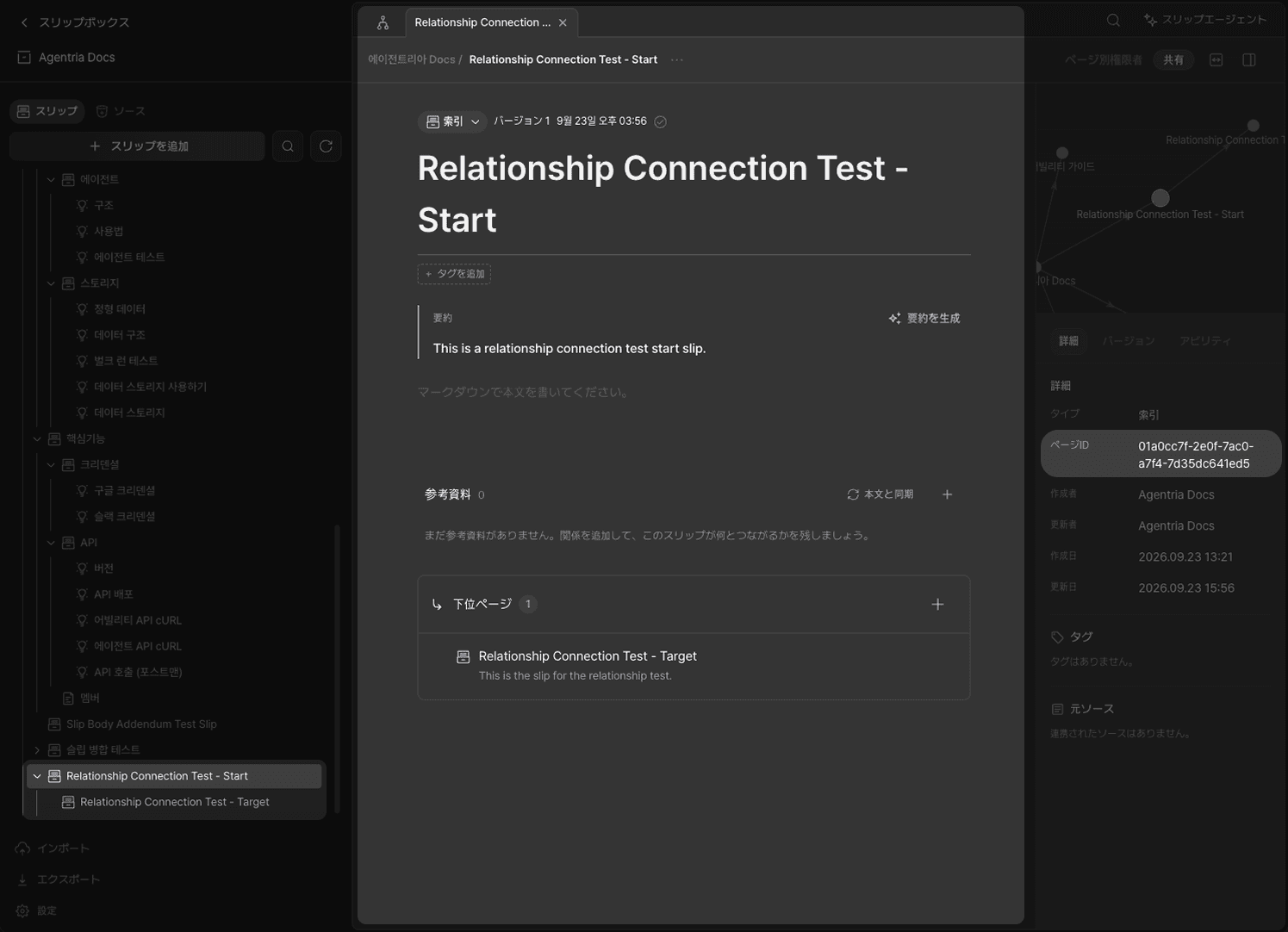Image resolution: width=1288 pixels, height=932 pixels.
Task: Click the top-right search magnifier icon
Action: pos(1113,20)
